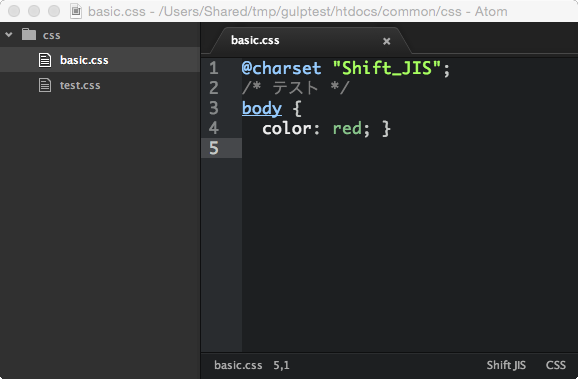Click line number 4 in the gutter
578x379 pixels.
click(214, 128)
